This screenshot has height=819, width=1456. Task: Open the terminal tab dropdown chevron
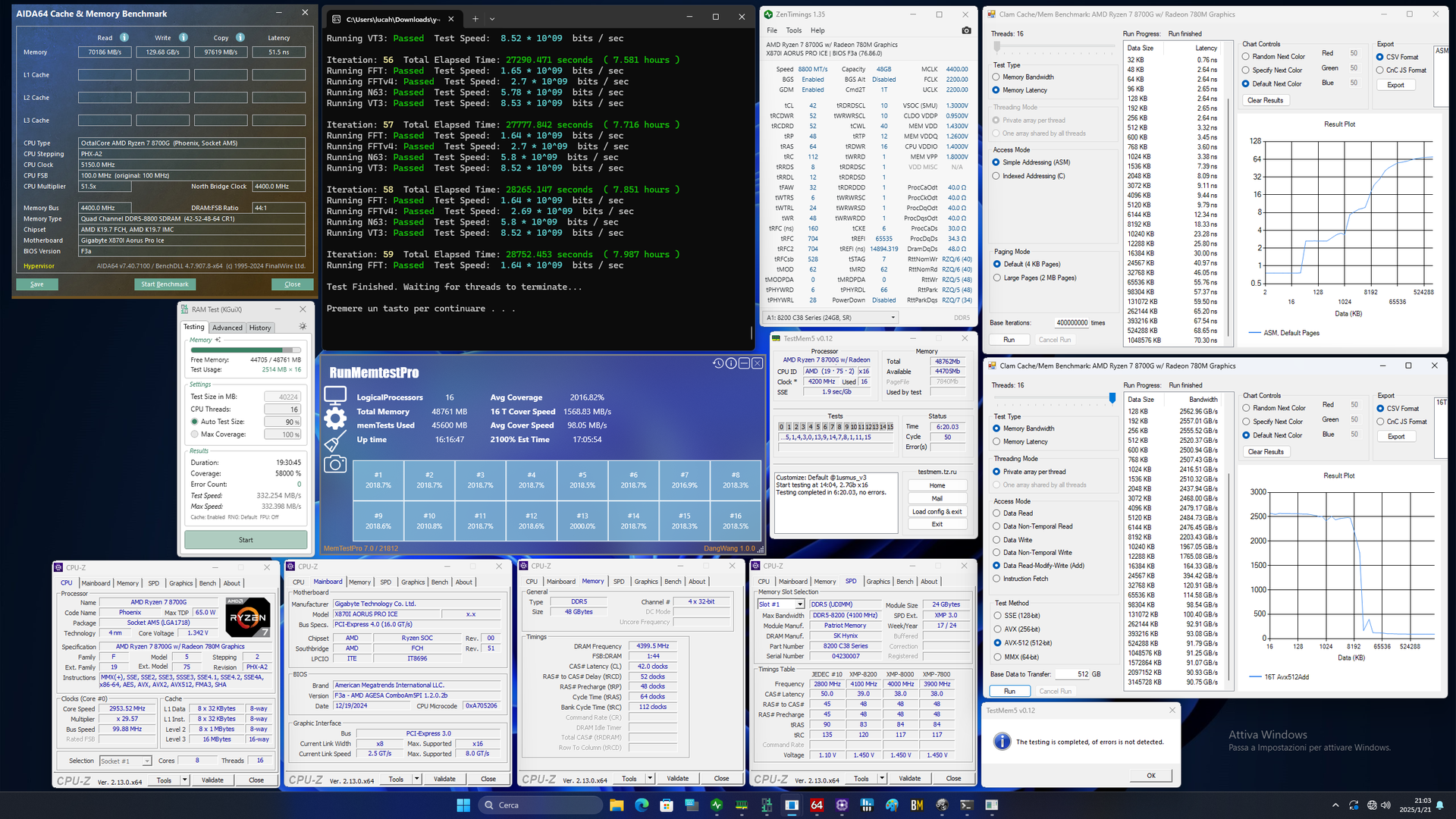tap(492, 19)
